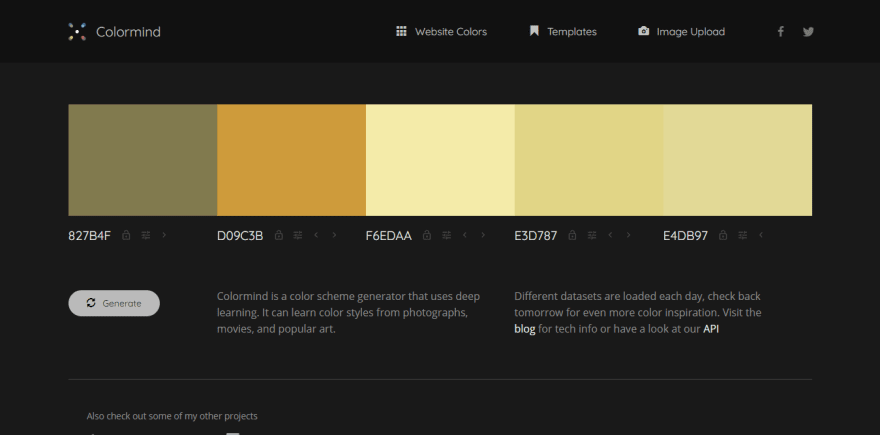The height and width of the screenshot is (435, 880).
Task: Select the E4DB97 color swatch
Action: [737, 160]
